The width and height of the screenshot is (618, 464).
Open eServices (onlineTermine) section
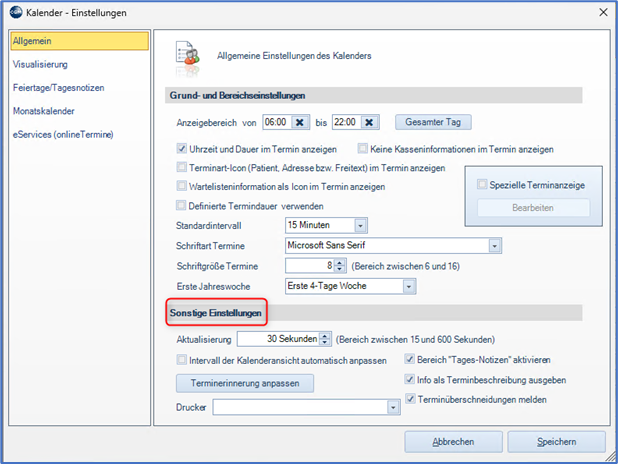[63, 134]
